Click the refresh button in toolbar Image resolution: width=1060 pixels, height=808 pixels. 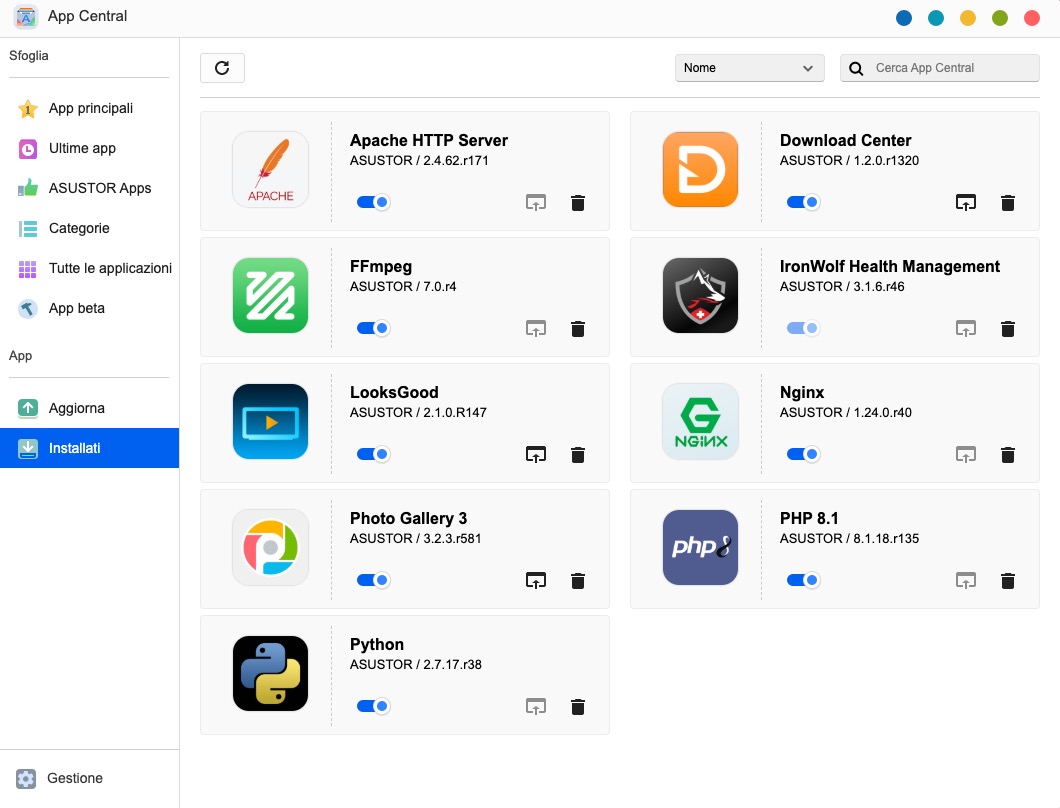[222, 68]
